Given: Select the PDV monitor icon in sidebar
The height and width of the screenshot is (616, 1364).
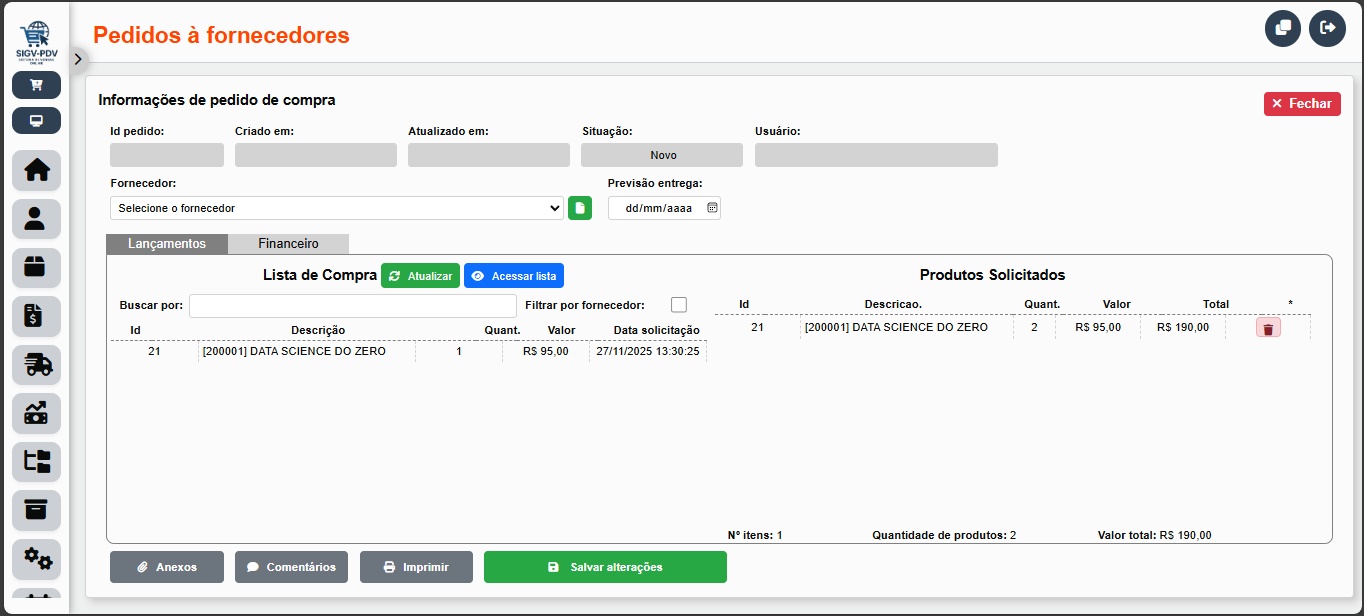Looking at the screenshot, I should [x=36, y=120].
